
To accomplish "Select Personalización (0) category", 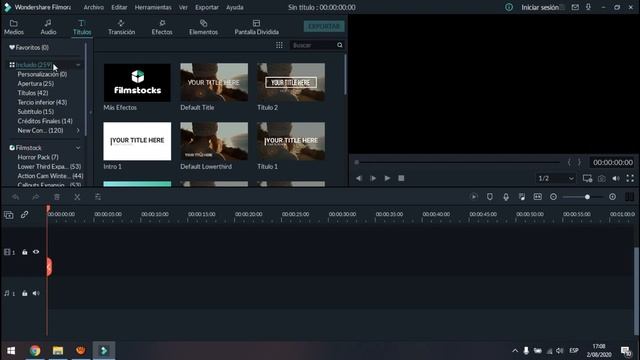I will [x=42, y=74].
